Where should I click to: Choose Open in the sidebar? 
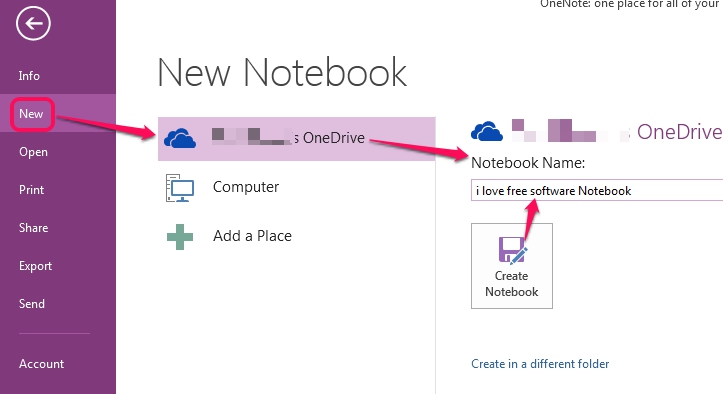(33, 152)
